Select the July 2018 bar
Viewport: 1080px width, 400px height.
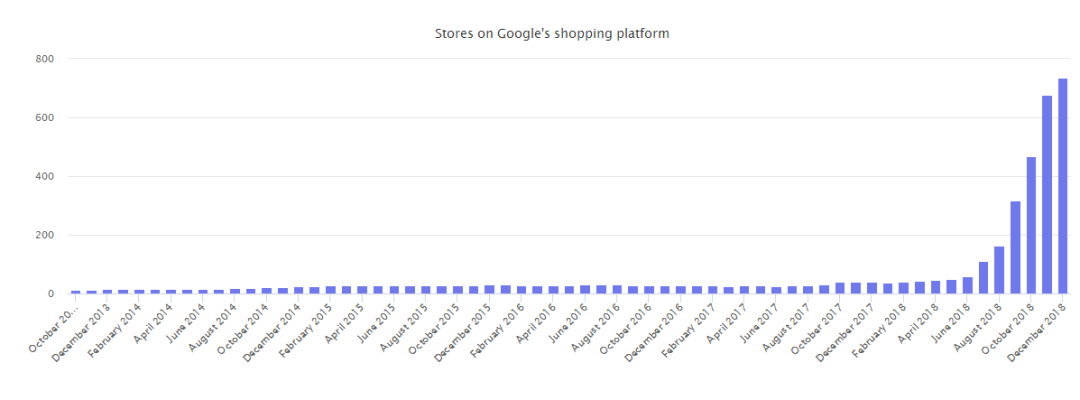click(x=983, y=278)
